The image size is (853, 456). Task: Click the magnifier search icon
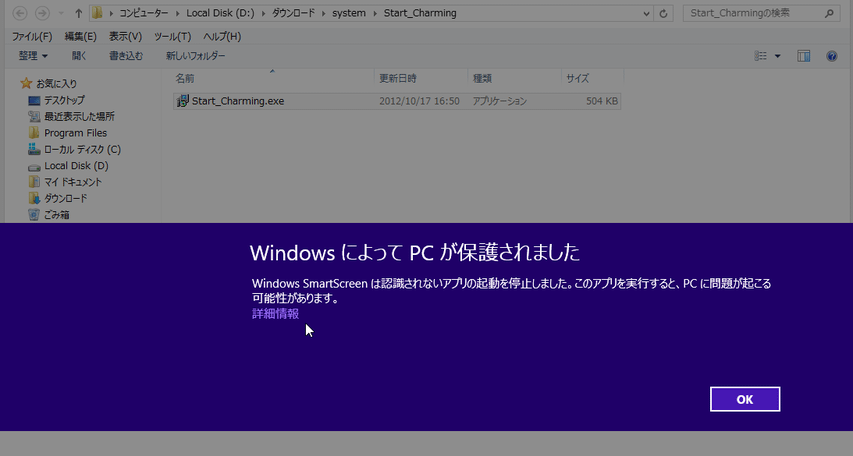pos(829,13)
